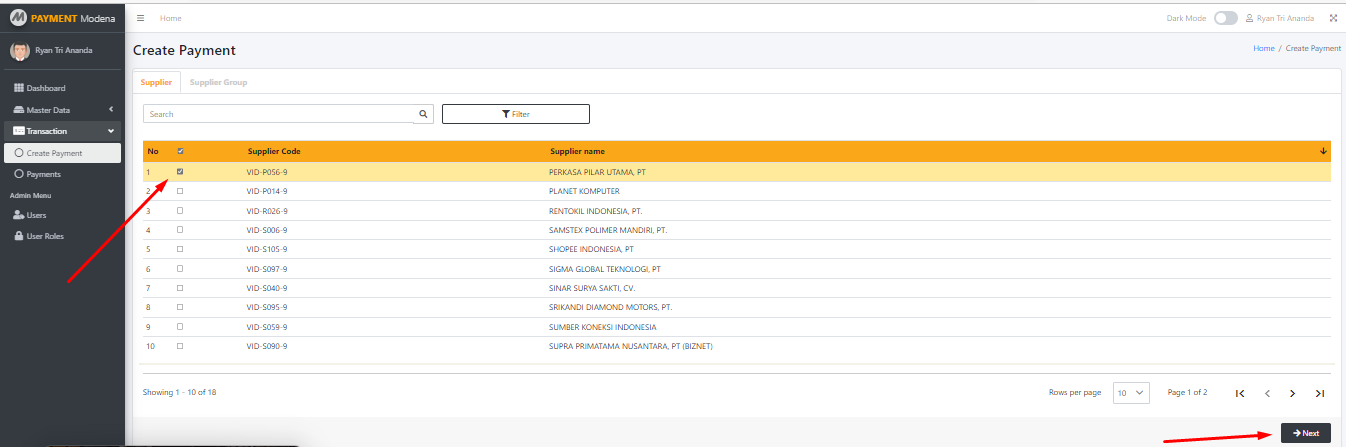Click the sort arrow in table header

pyautogui.click(x=1323, y=151)
